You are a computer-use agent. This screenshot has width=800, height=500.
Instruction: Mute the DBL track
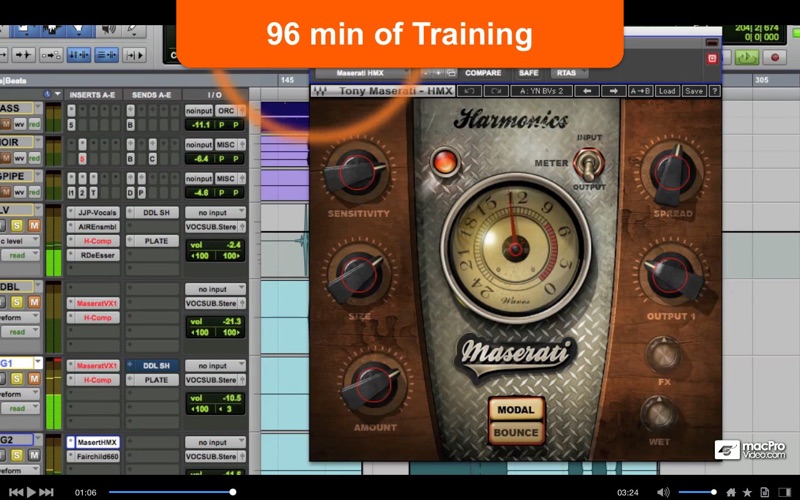pos(34,302)
